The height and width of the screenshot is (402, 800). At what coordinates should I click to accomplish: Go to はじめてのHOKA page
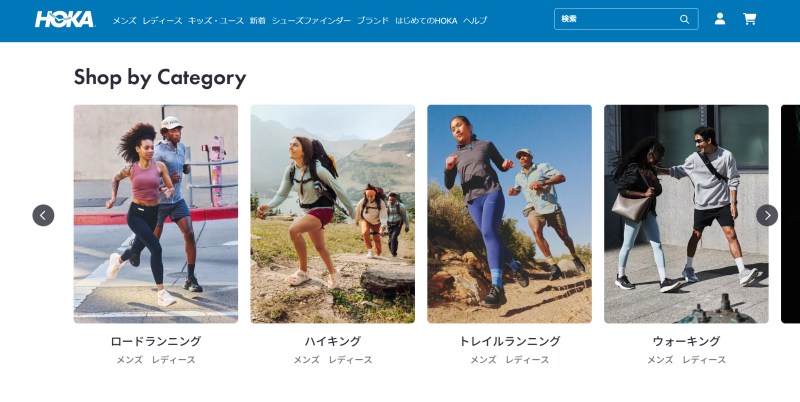(426, 20)
